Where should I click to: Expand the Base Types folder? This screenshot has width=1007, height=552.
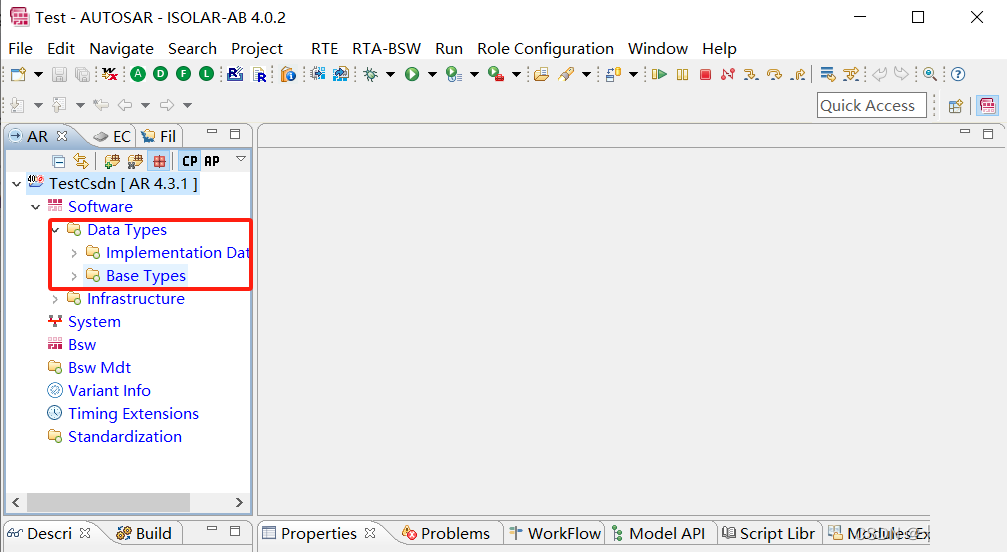click(x=74, y=276)
